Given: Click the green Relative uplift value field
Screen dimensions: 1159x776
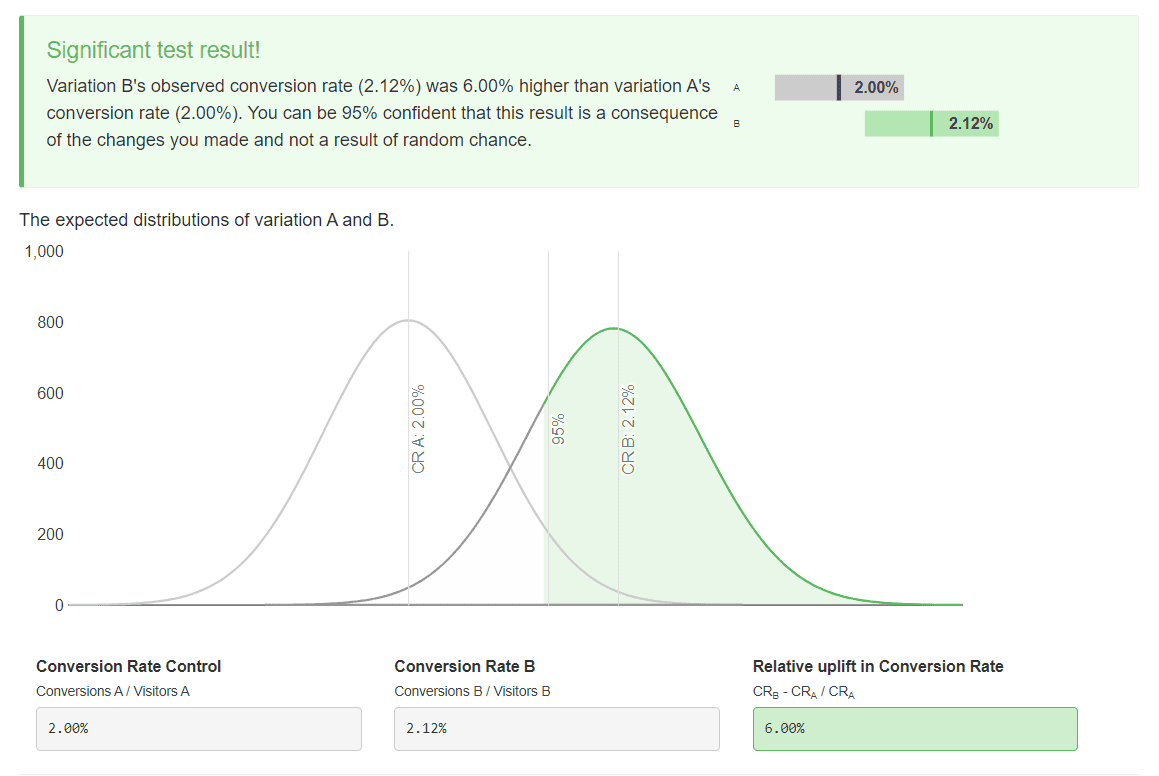Looking at the screenshot, I should click(x=914, y=728).
